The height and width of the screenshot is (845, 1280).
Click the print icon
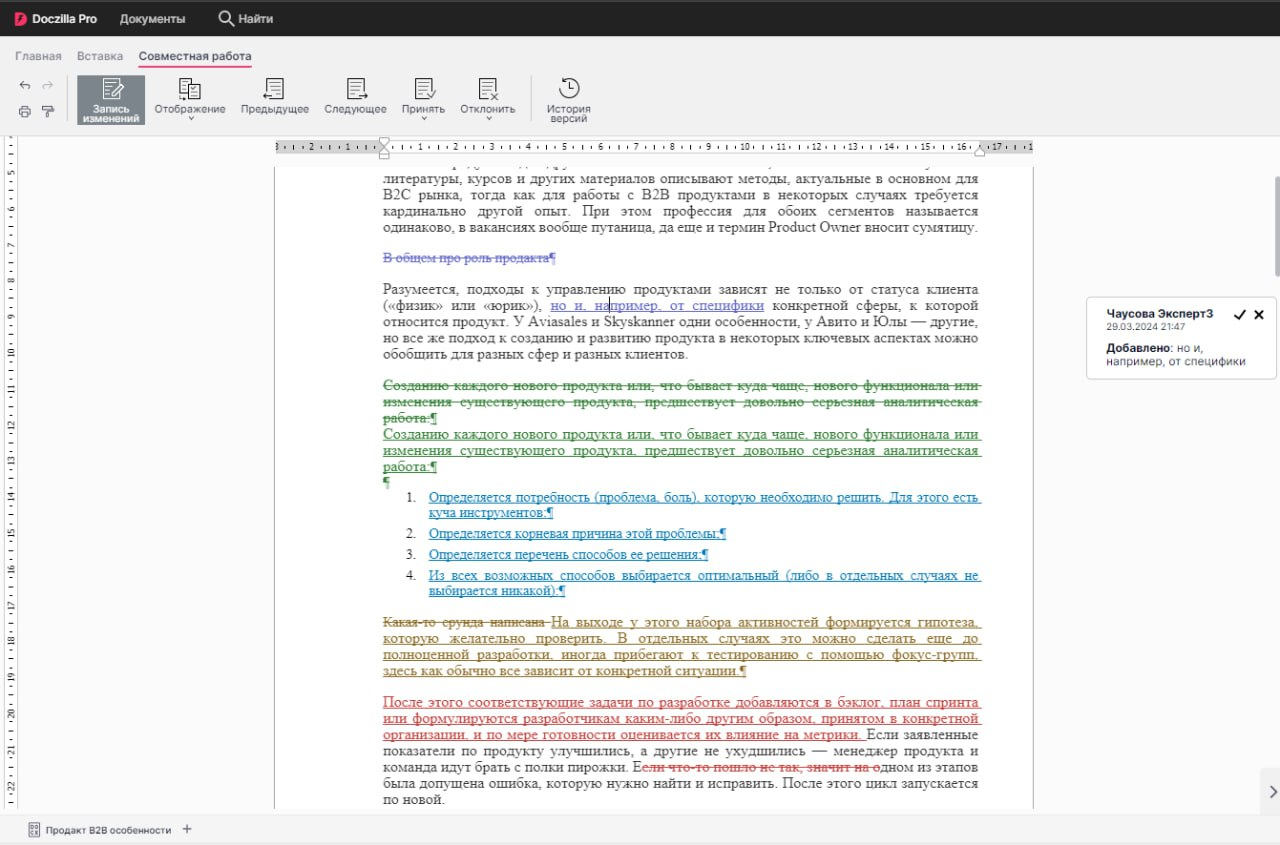25,111
